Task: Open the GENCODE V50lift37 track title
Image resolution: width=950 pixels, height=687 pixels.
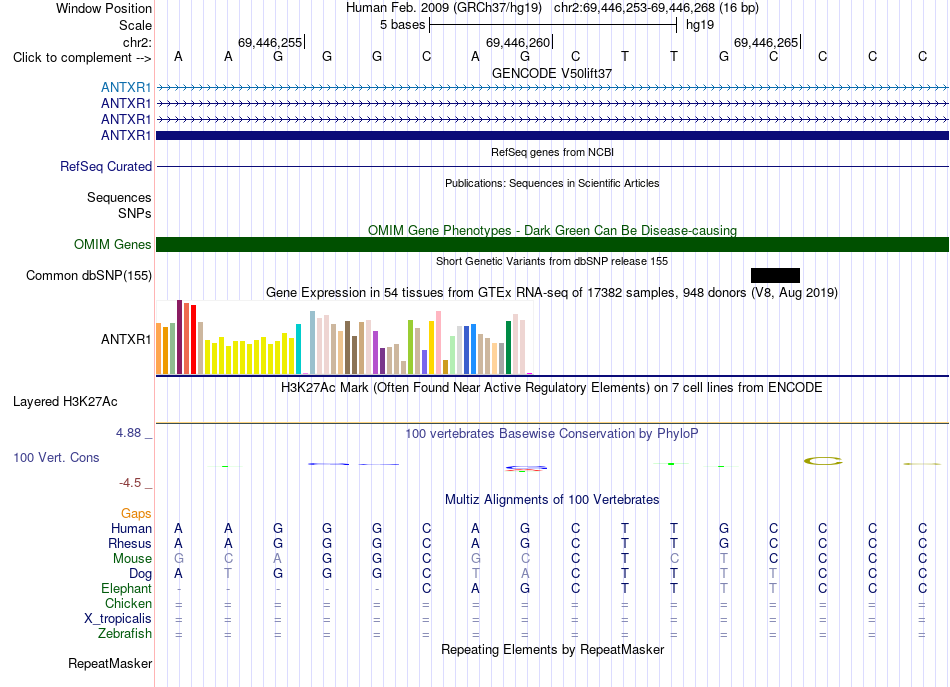Action: [552, 73]
